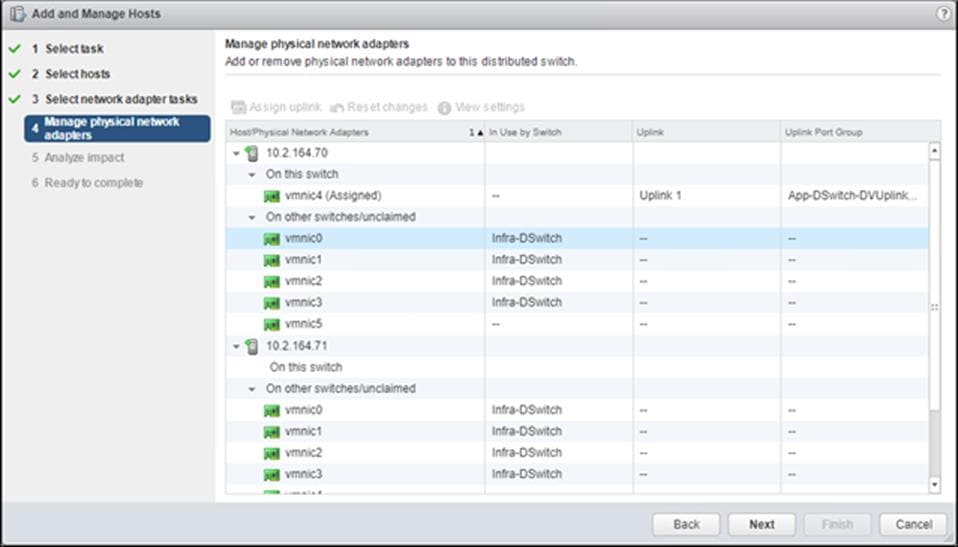The height and width of the screenshot is (547, 958).
Task: Click vmnic3 adapter icon under host 10.2.164.70
Action: 272,303
